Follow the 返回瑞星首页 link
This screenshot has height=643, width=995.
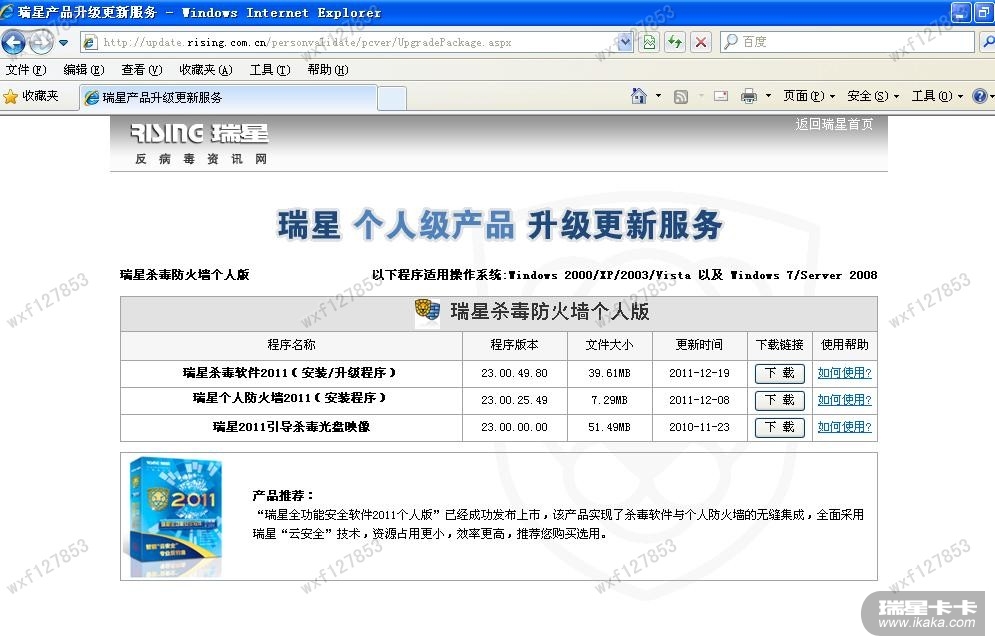point(834,124)
